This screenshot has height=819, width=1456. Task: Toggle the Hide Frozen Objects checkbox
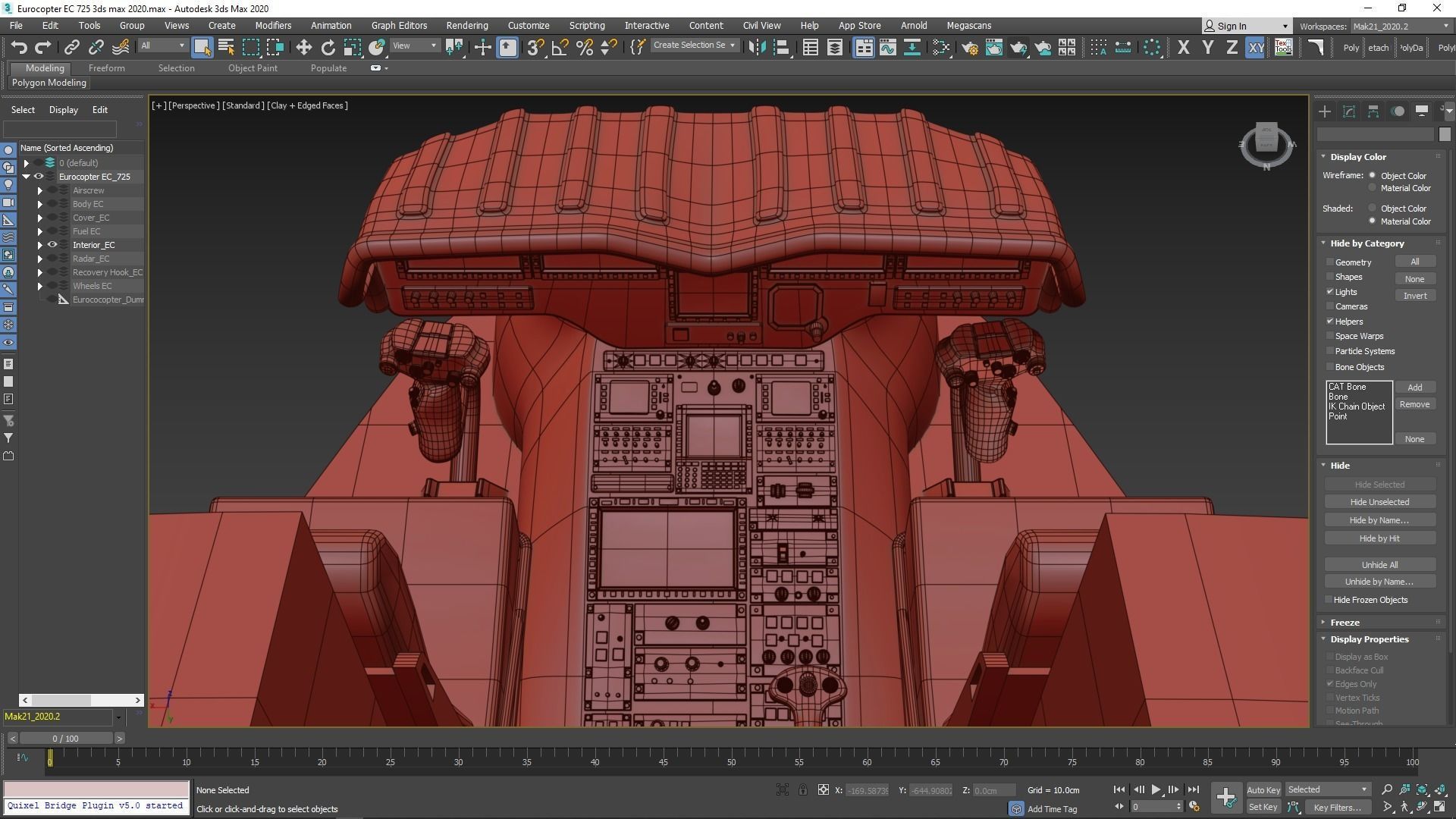click(x=1329, y=600)
